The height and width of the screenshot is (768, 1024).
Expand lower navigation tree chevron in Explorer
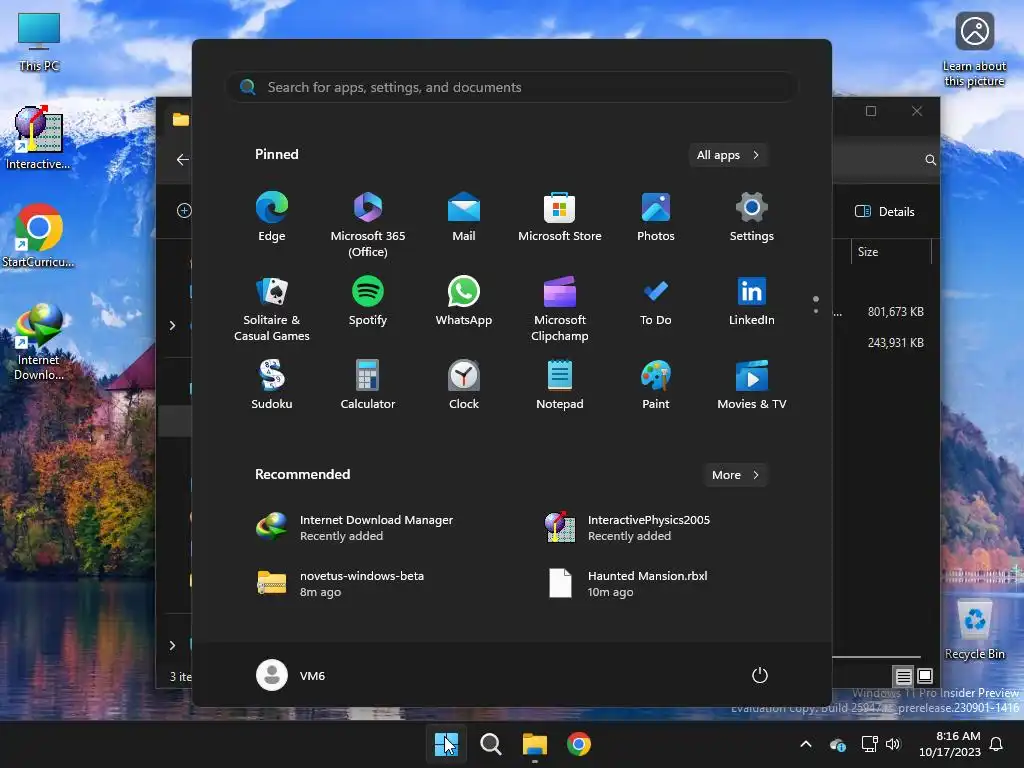coord(172,645)
